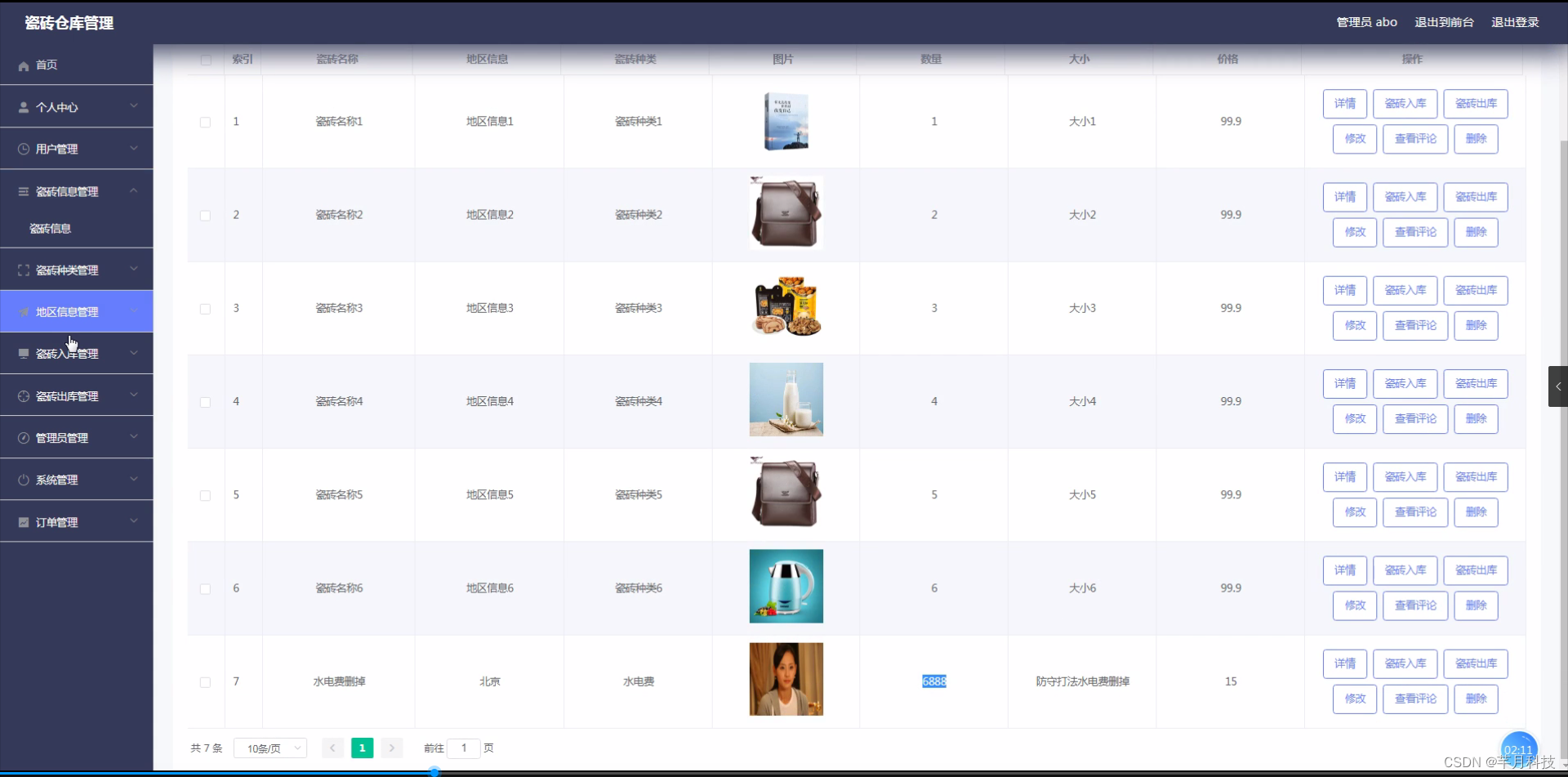Toggle the select-all checkbox in table header
The image size is (1568, 777).
tap(206, 60)
